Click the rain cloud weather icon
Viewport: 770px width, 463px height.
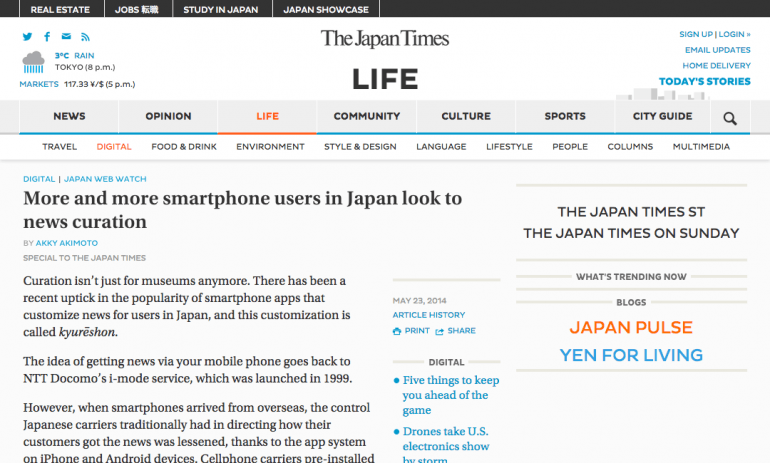click(x=33, y=62)
